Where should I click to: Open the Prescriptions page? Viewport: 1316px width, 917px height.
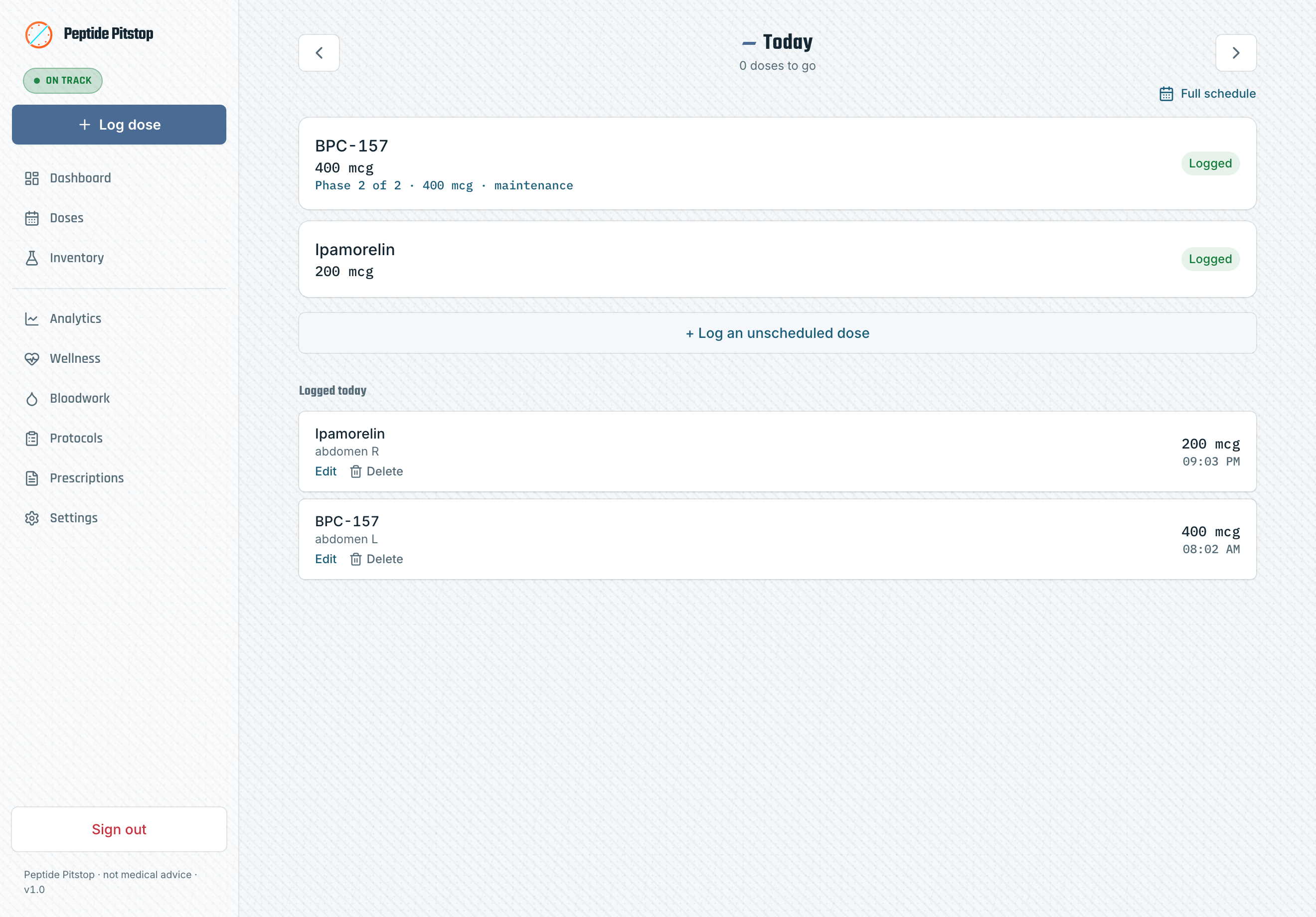(x=119, y=478)
